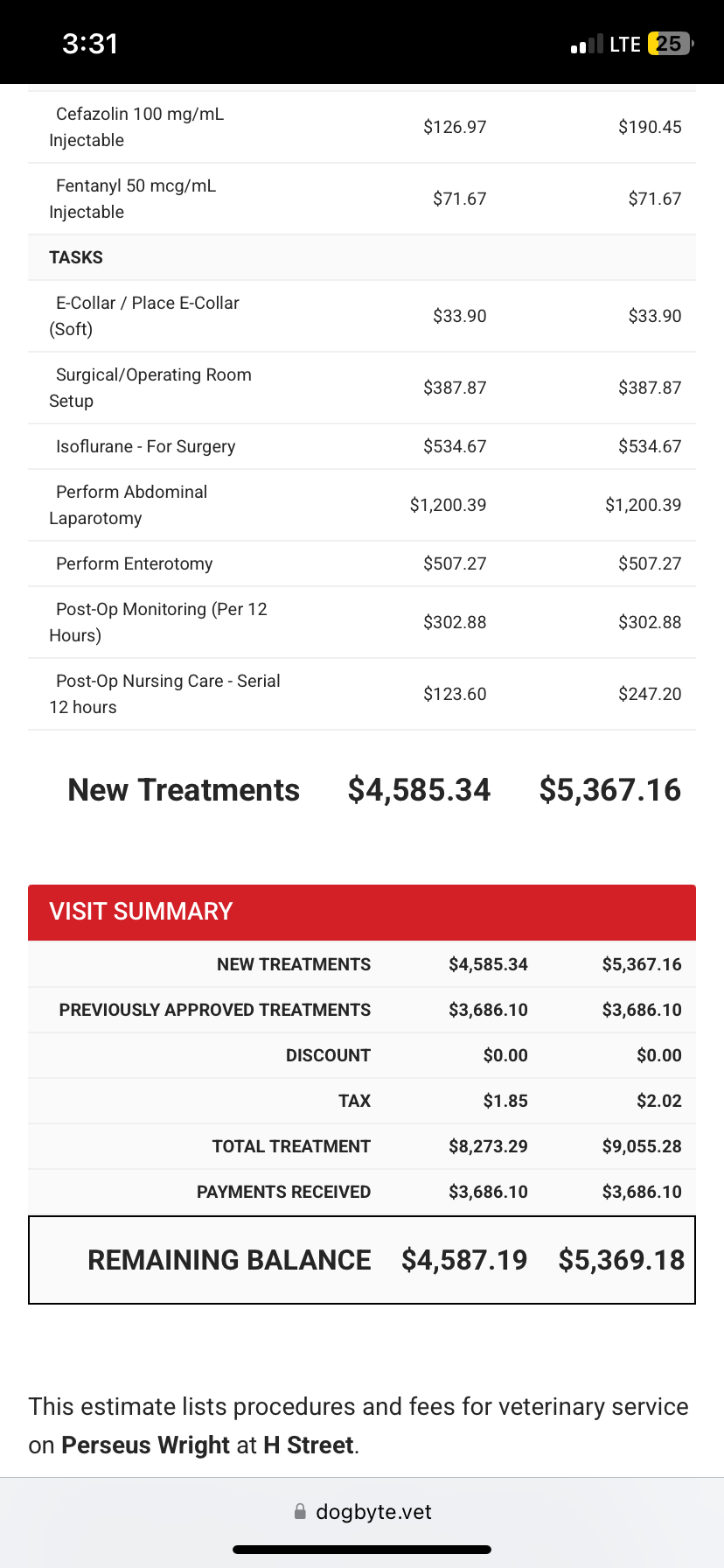Tap the Perseus Wright patient name
This screenshot has height=1568, width=724.
[x=146, y=1445]
